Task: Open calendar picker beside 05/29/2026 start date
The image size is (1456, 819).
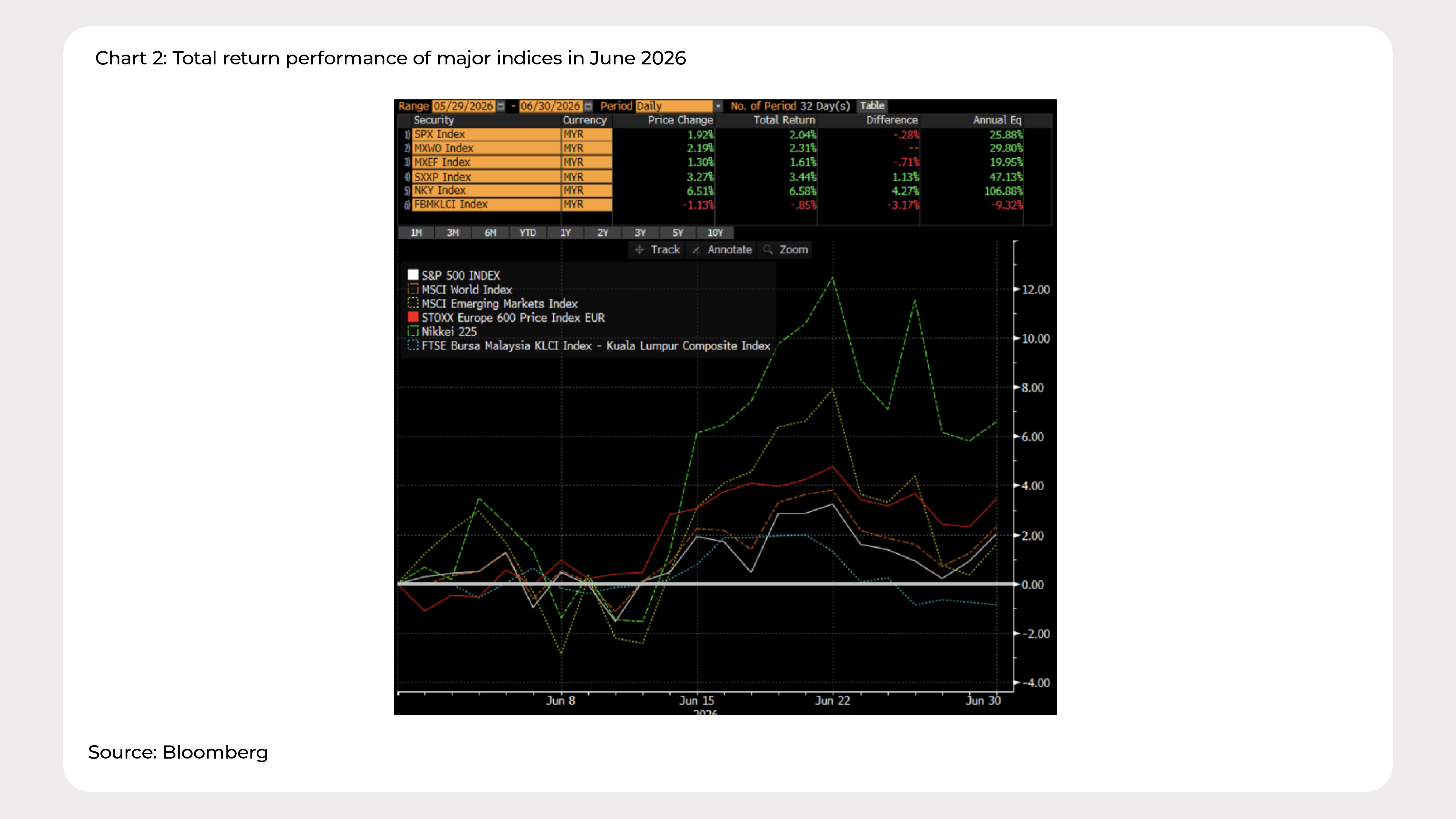Action: point(501,106)
